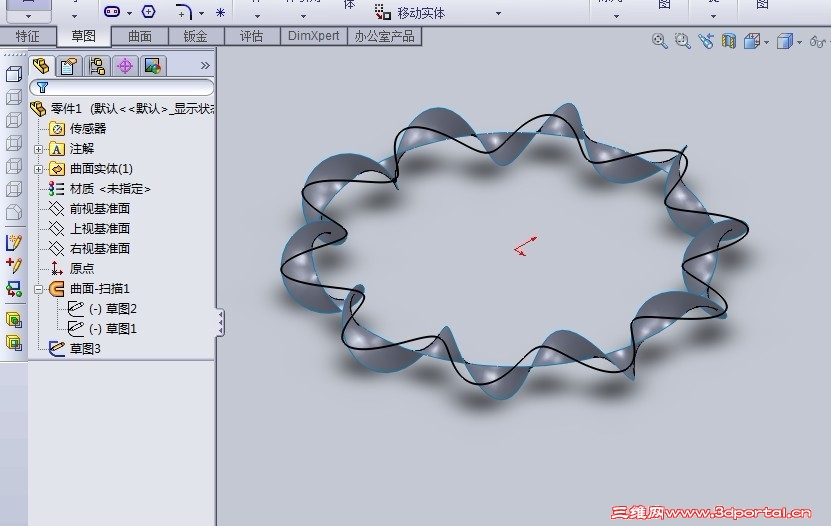Select the straight slot sketch tool
The width and height of the screenshot is (831, 526).
[x=112, y=11]
